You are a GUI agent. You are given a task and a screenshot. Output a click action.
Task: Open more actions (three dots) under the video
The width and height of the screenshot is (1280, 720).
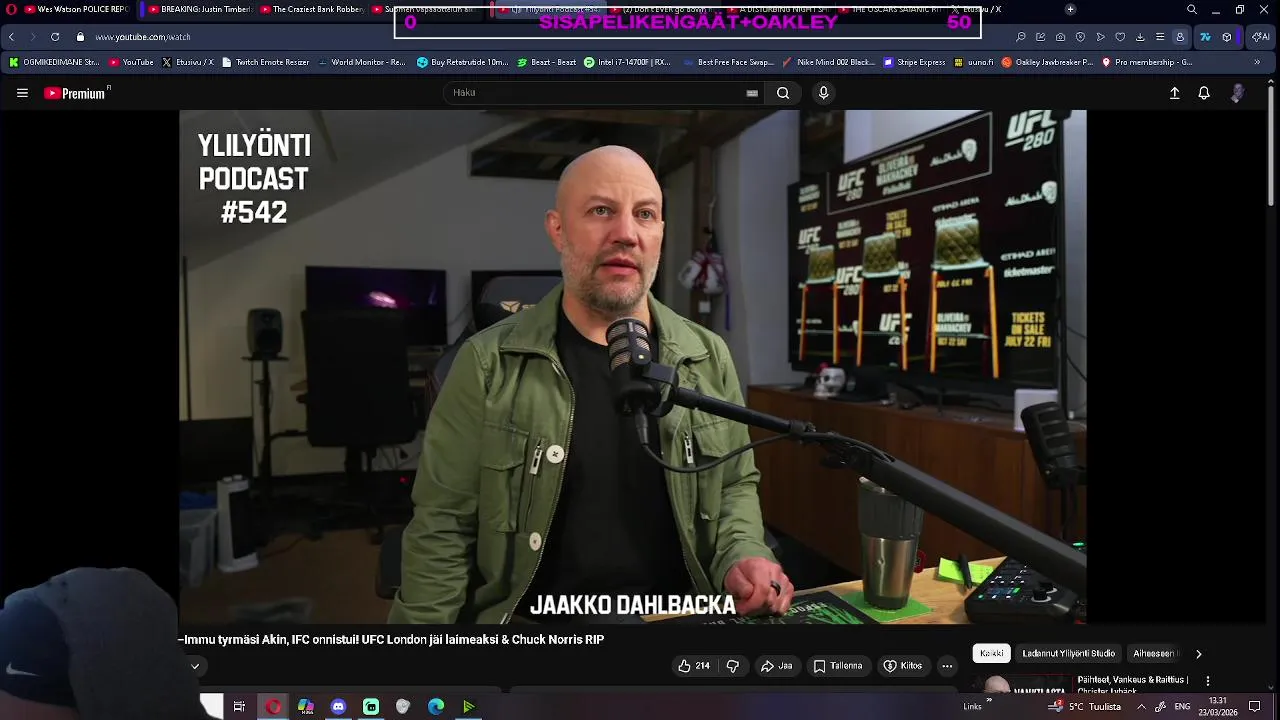947,666
